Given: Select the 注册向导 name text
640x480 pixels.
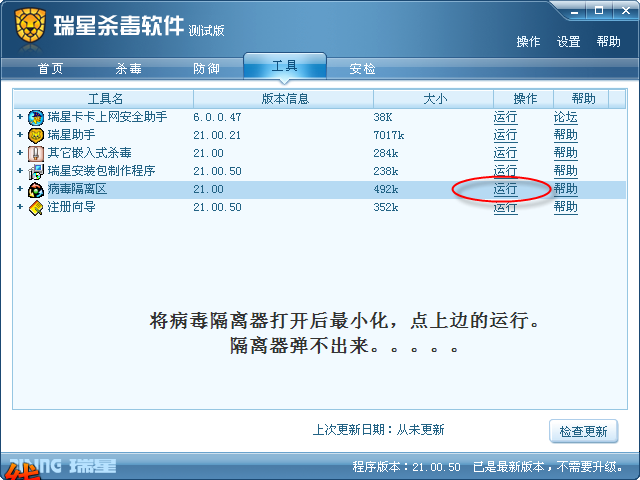Looking at the screenshot, I should (x=71, y=207).
